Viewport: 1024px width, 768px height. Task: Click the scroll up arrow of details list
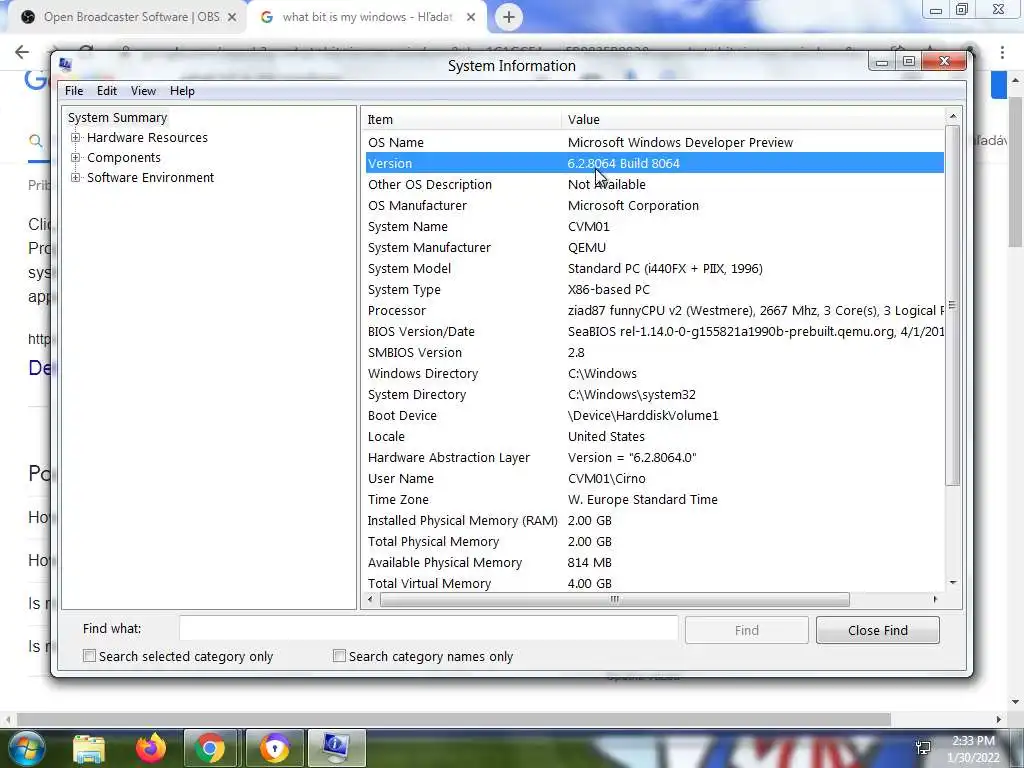[953, 116]
